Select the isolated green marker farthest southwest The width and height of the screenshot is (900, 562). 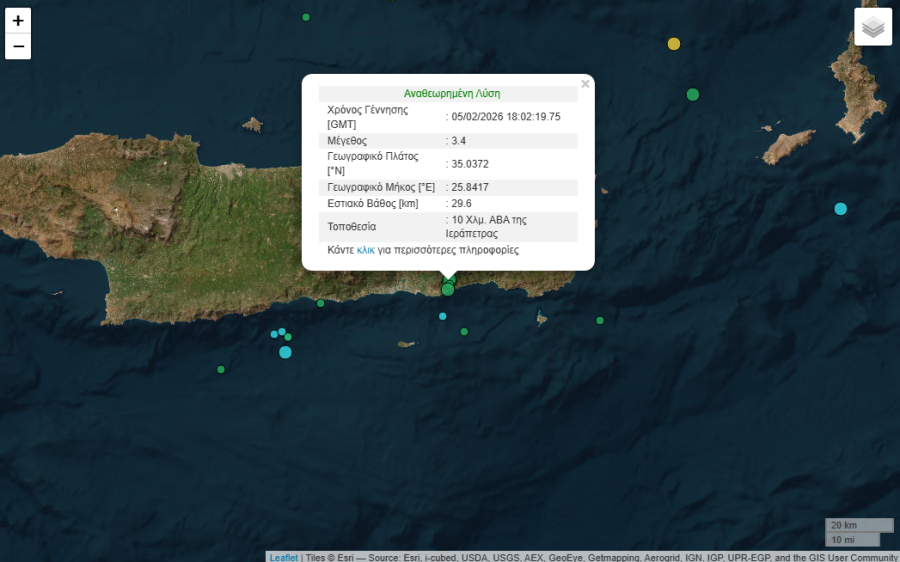(221, 370)
